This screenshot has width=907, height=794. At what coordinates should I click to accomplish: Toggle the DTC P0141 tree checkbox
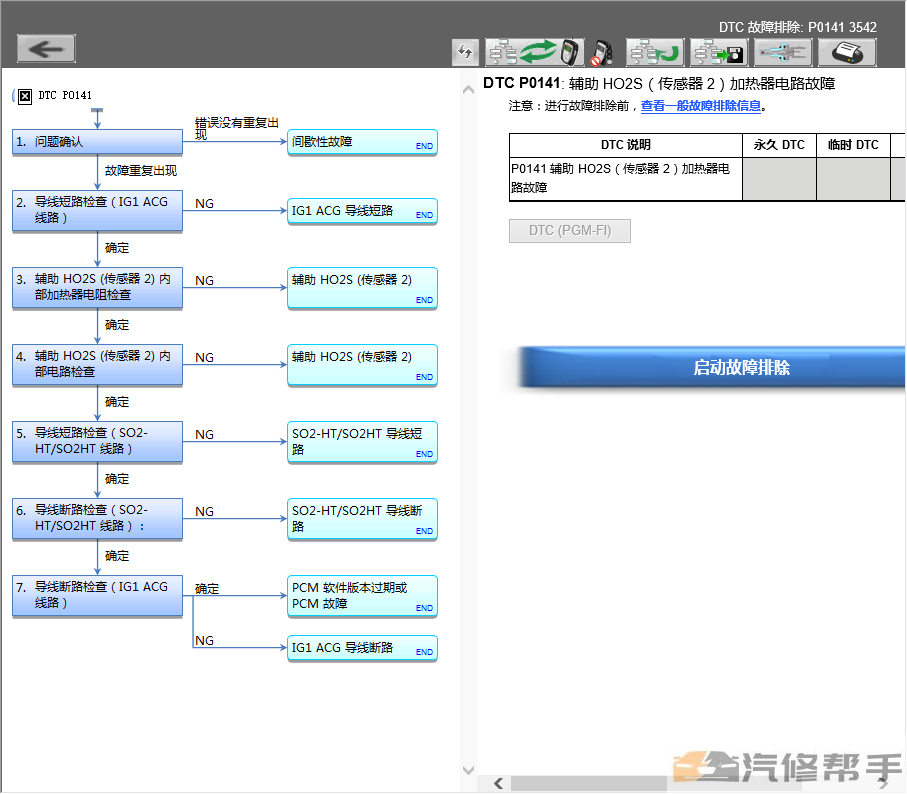point(25,96)
